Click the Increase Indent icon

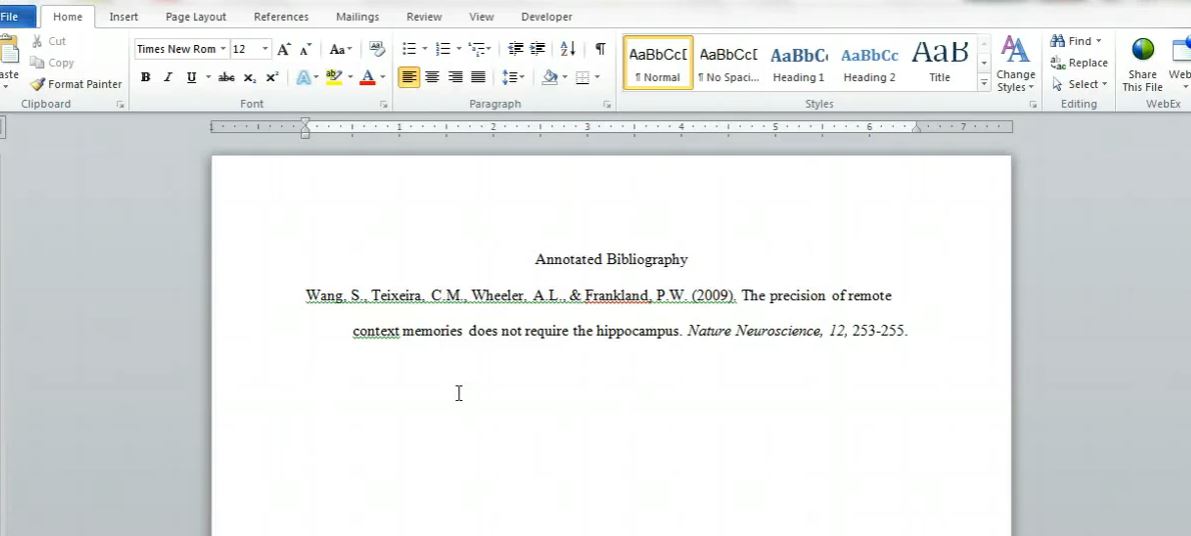[538, 49]
